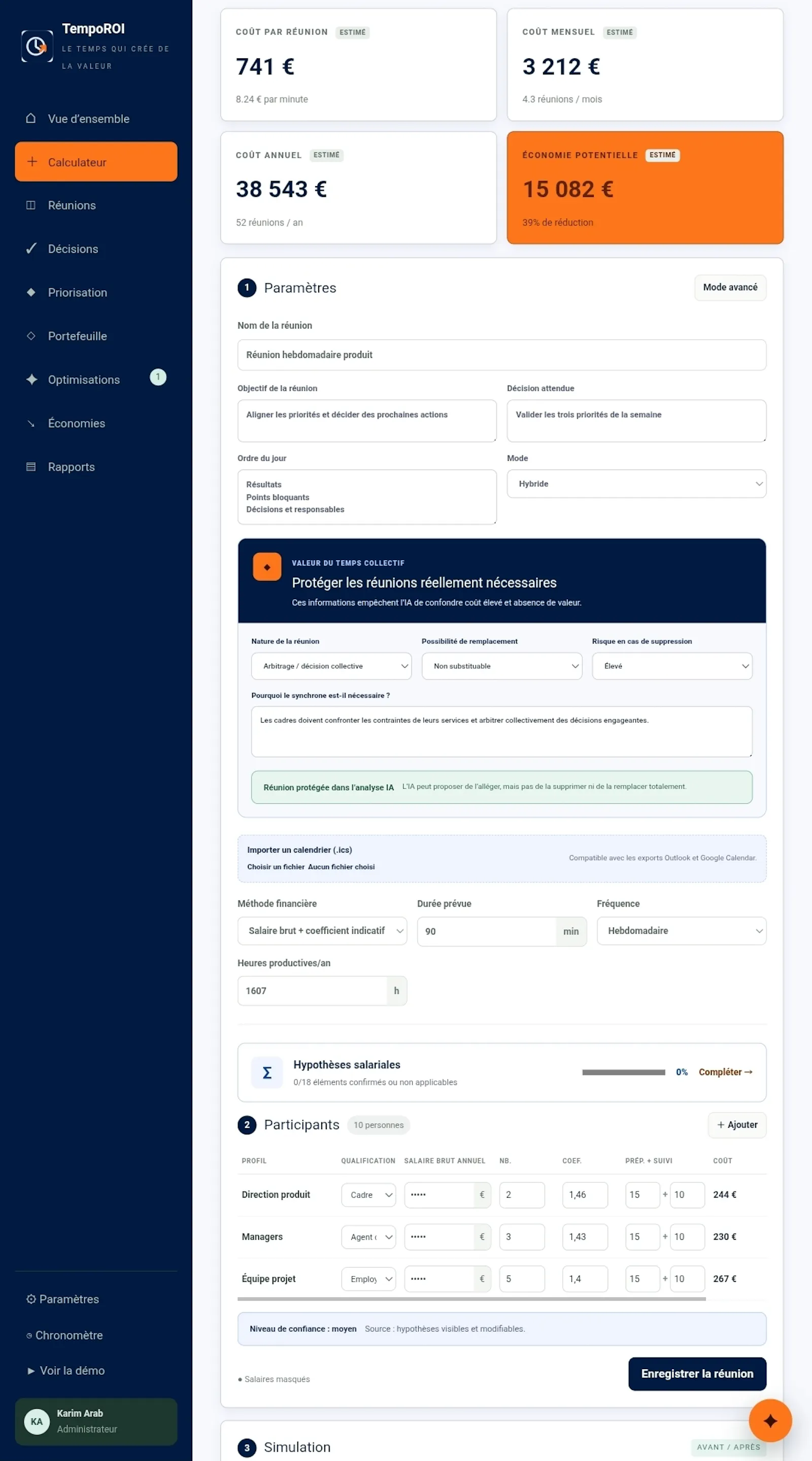The width and height of the screenshot is (812, 1461).
Task: Click the Économies trend icon
Action: click(30, 423)
